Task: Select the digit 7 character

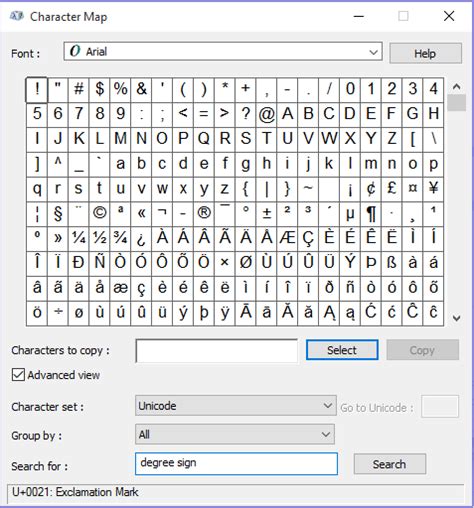Action: click(x=79, y=114)
